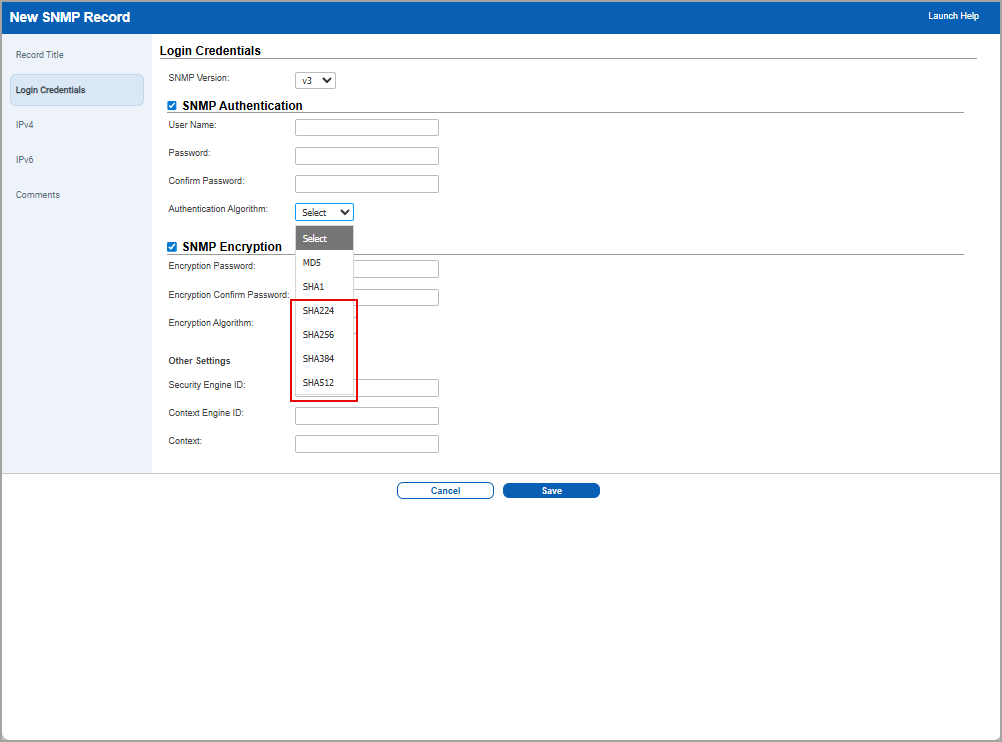This screenshot has height=742, width=1002.
Task: Click the Context input field
Action: click(366, 443)
